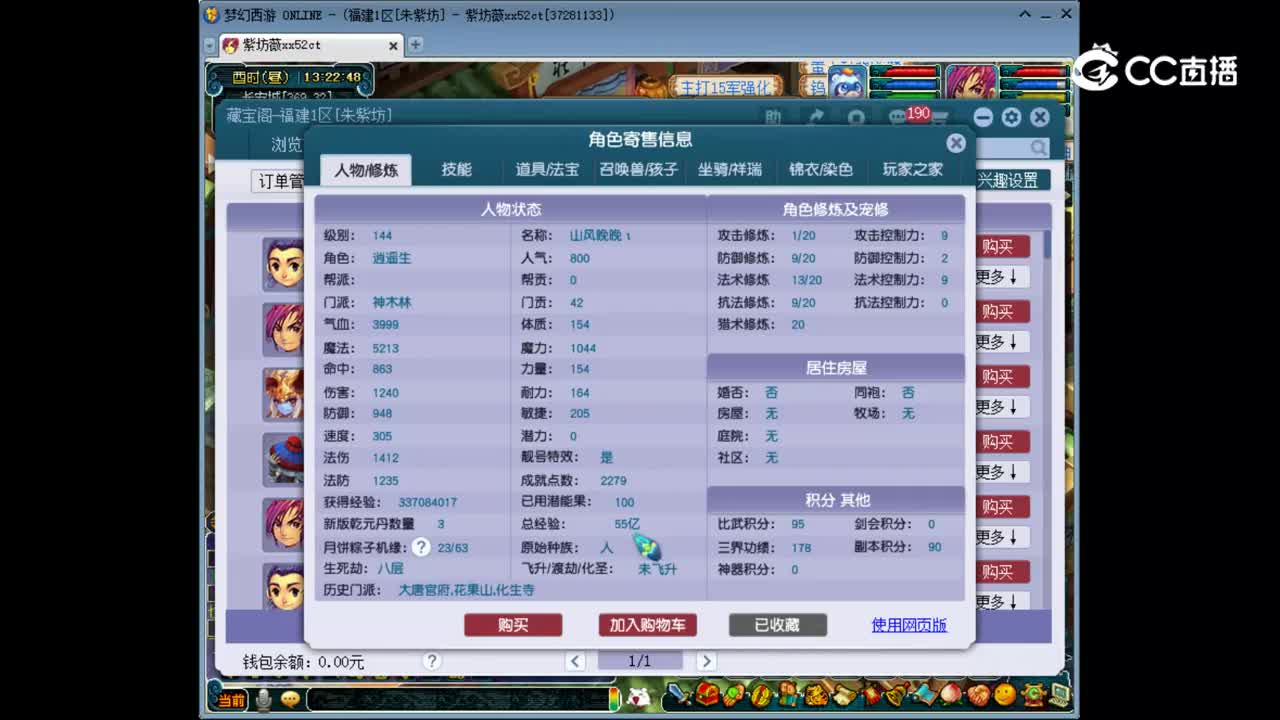1280x720 pixels.
Task: Click character name 山风晚晚
Action: [600, 236]
